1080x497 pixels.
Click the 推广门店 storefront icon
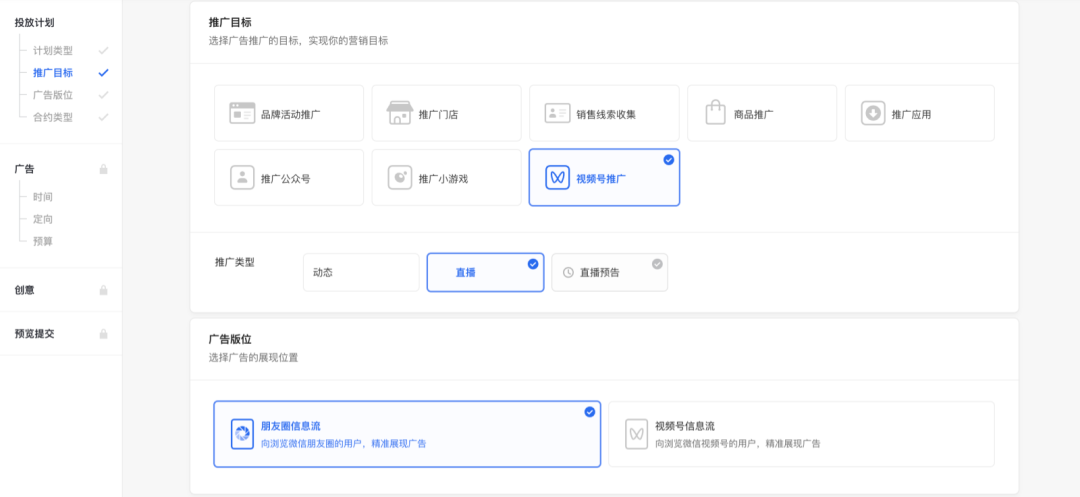pyautogui.click(x=400, y=113)
